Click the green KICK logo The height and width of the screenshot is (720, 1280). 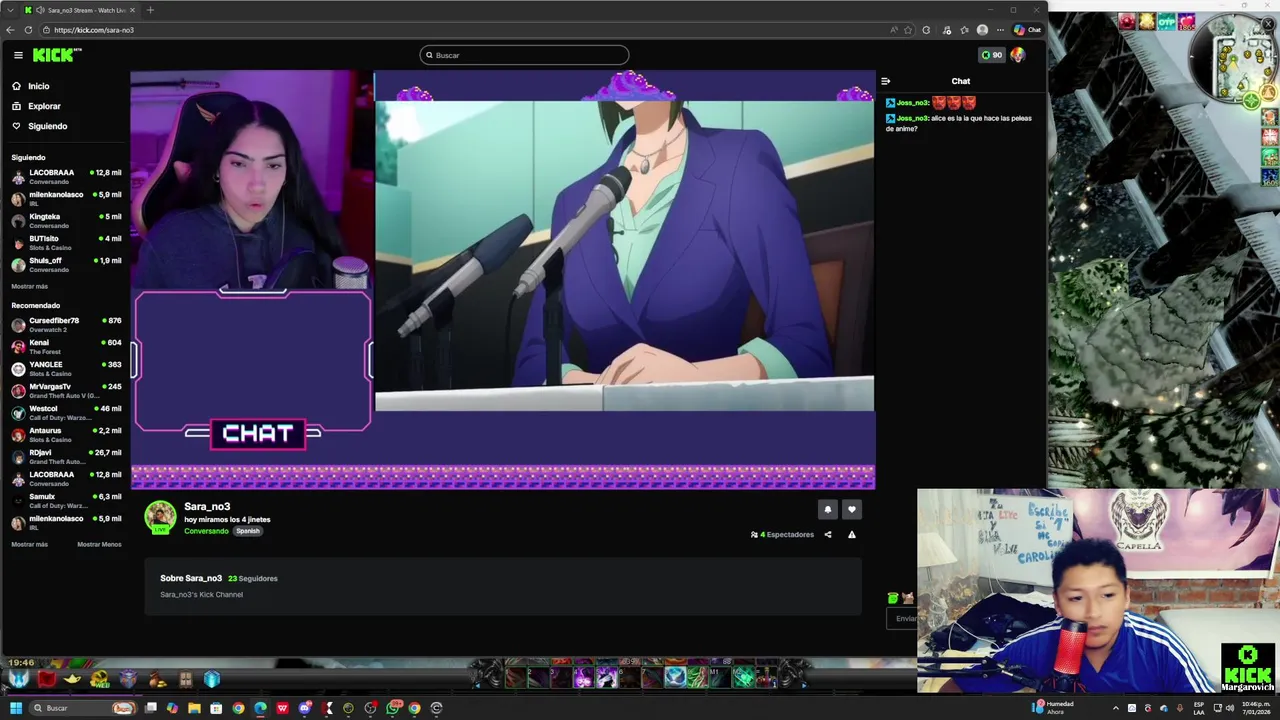tap(52, 55)
